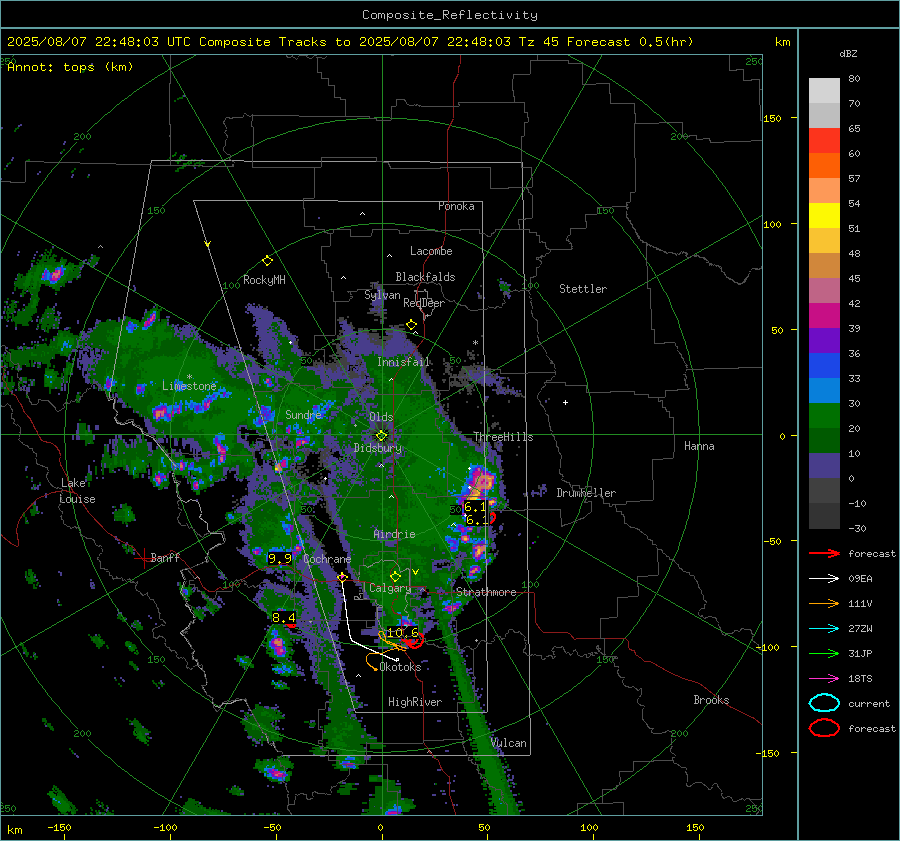Click the ThreeHills city label
900x841 pixels.
(503, 437)
